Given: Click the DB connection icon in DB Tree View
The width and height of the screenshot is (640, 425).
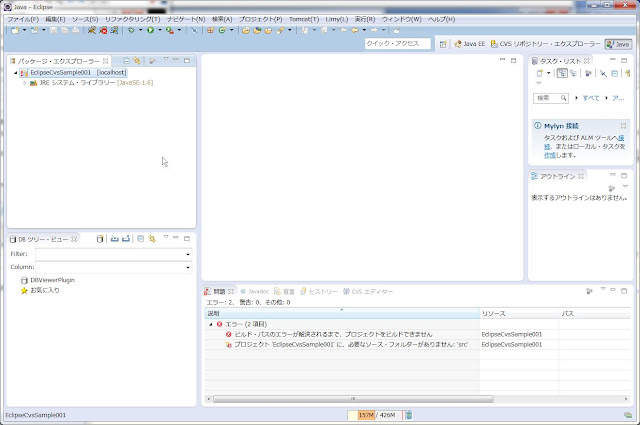Looking at the screenshot, I should [100, 239].
